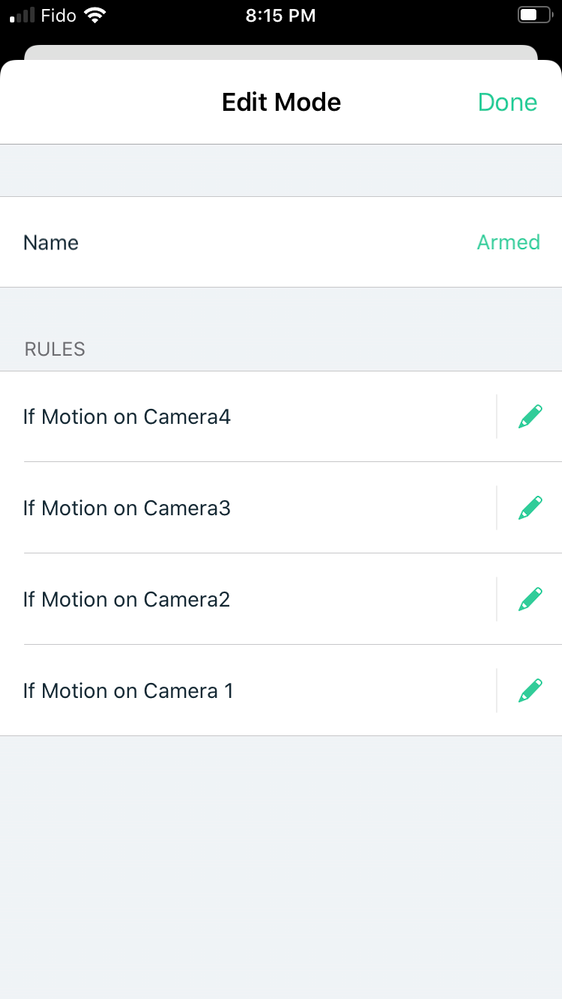The image size is (562, 999).
Task: Tap the background card behind the sheet
Action: coord(280,52)
